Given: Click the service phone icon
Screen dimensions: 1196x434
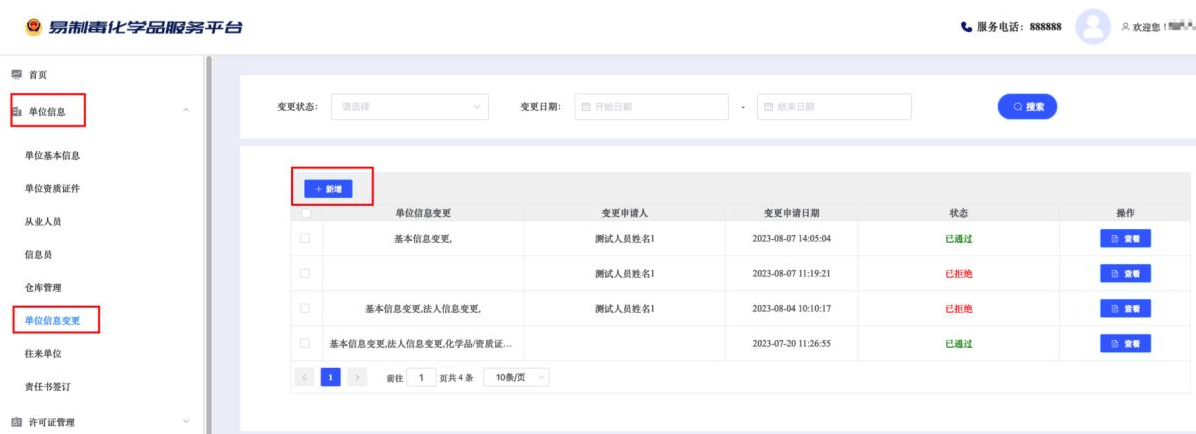Looking at the screenshot, I should point(966,27).
